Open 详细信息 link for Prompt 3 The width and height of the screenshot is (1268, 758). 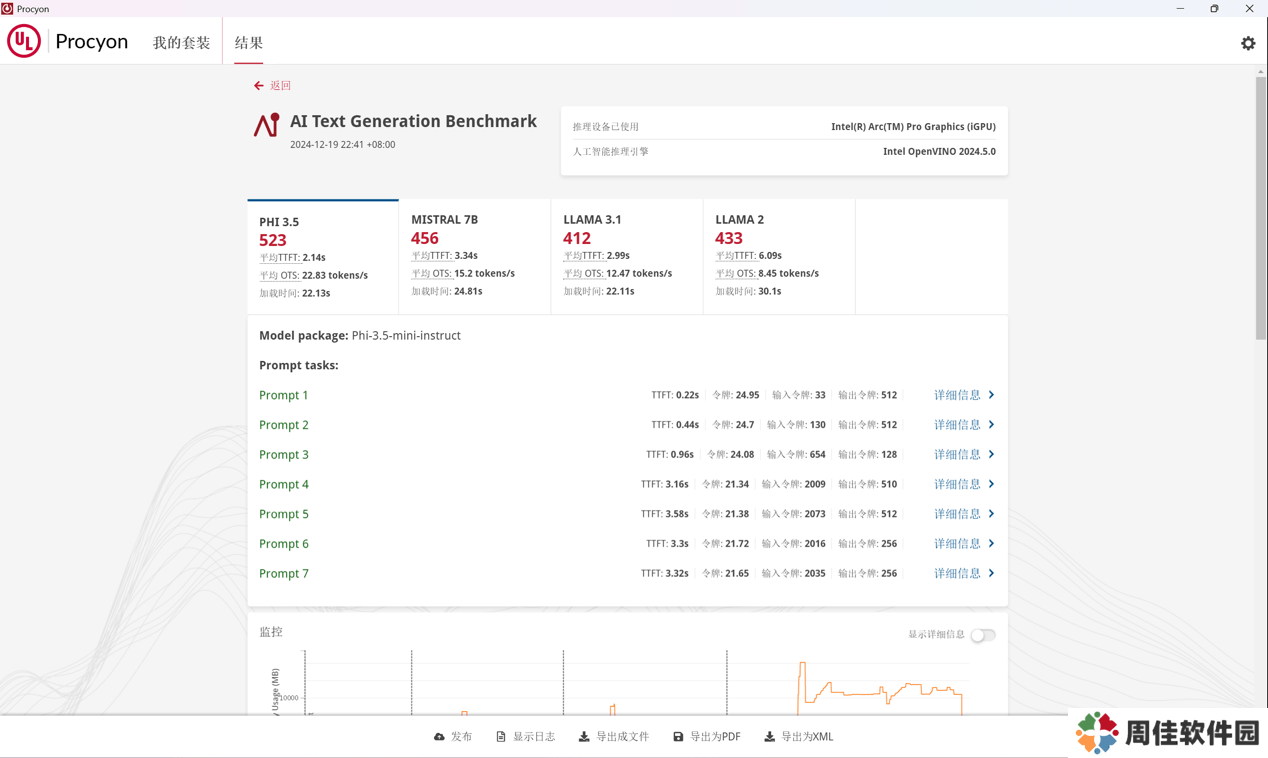957,454
